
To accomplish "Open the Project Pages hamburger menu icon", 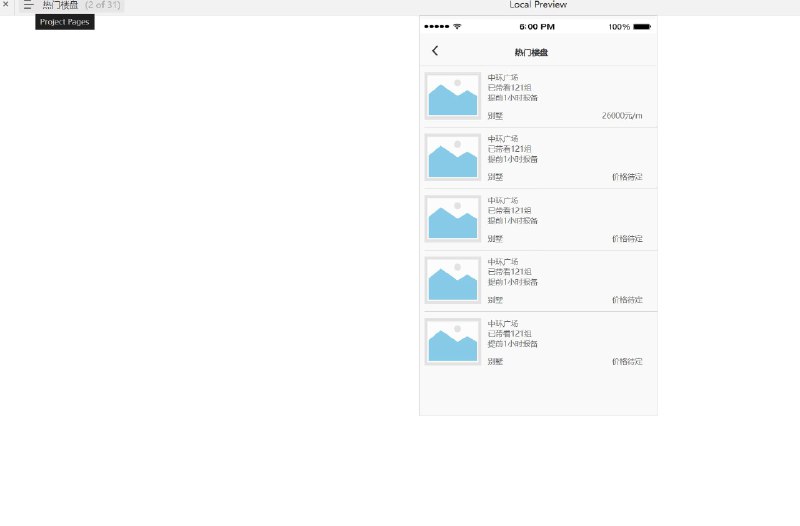I will coord(29,5).
